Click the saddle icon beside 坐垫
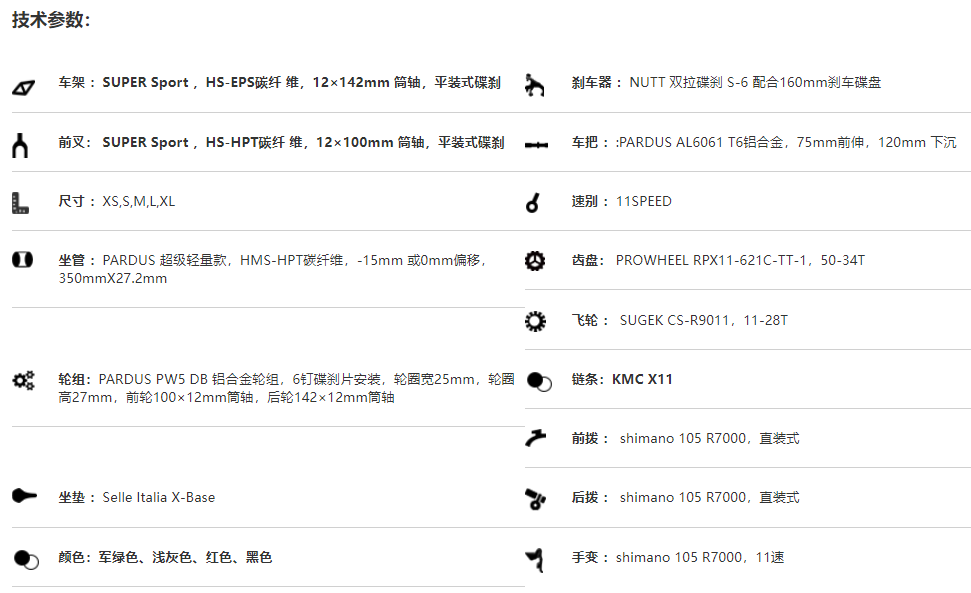The image size is (971, 593). point(24,496)
